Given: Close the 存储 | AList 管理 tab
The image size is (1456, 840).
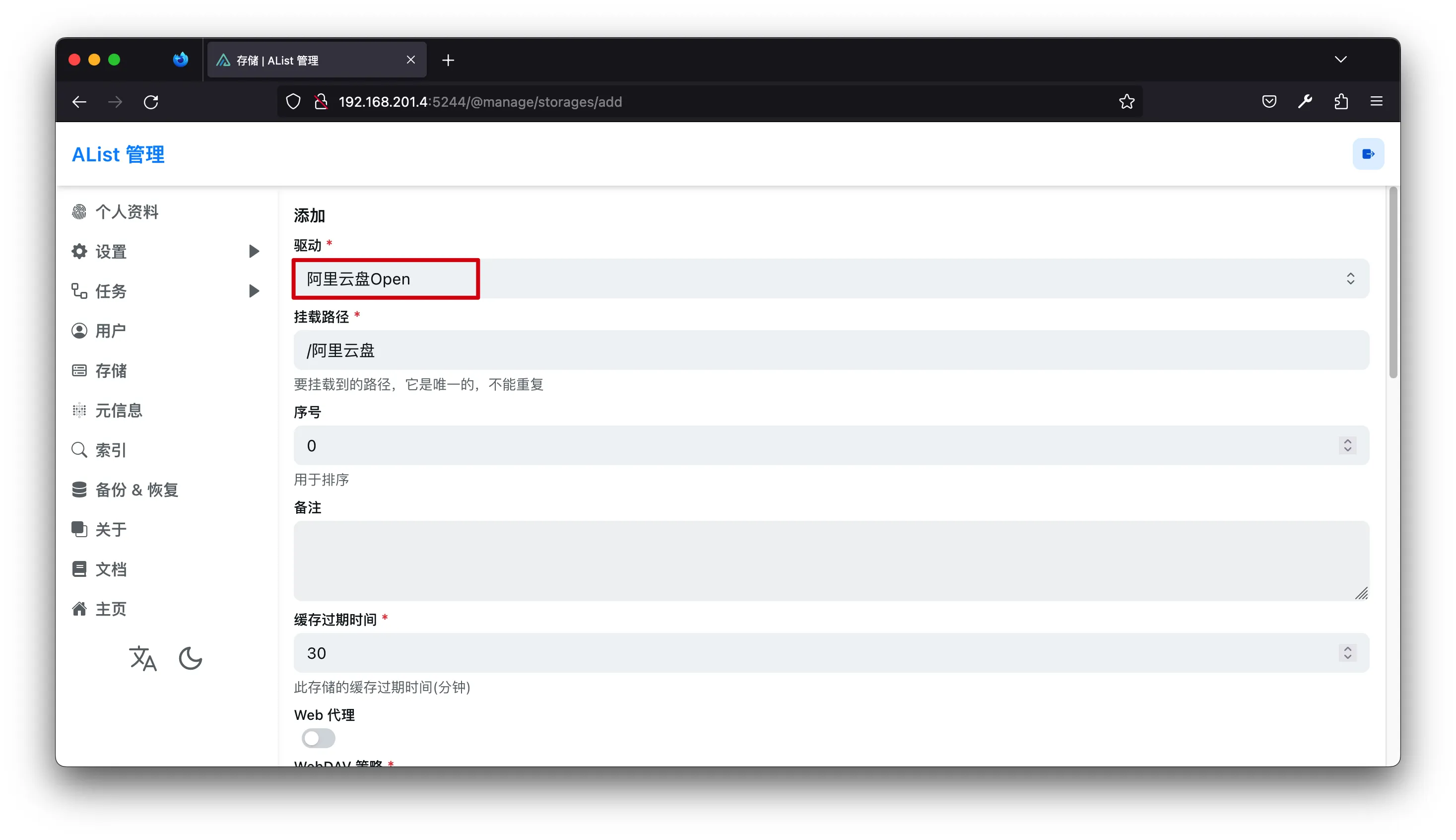Looking at the screenshot, I should point(410,60).
